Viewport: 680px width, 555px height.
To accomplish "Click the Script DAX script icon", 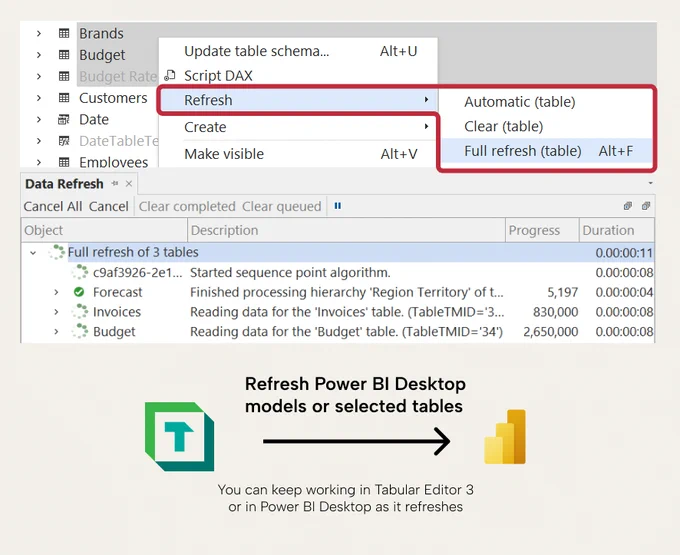I will click(170, 75).
